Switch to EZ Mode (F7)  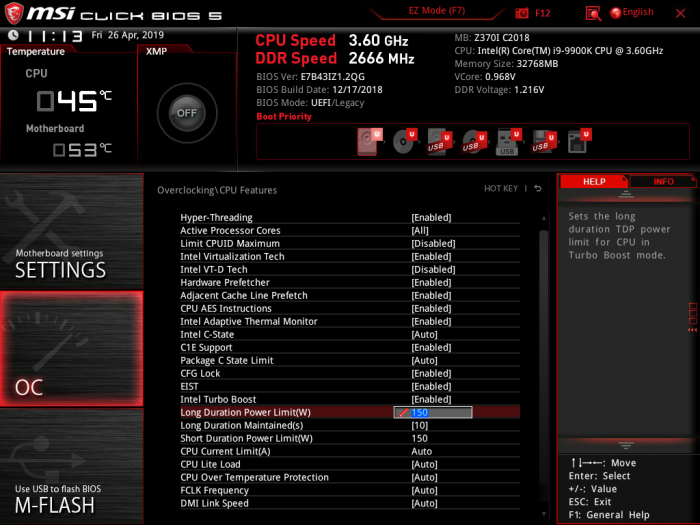click(437, 11)
